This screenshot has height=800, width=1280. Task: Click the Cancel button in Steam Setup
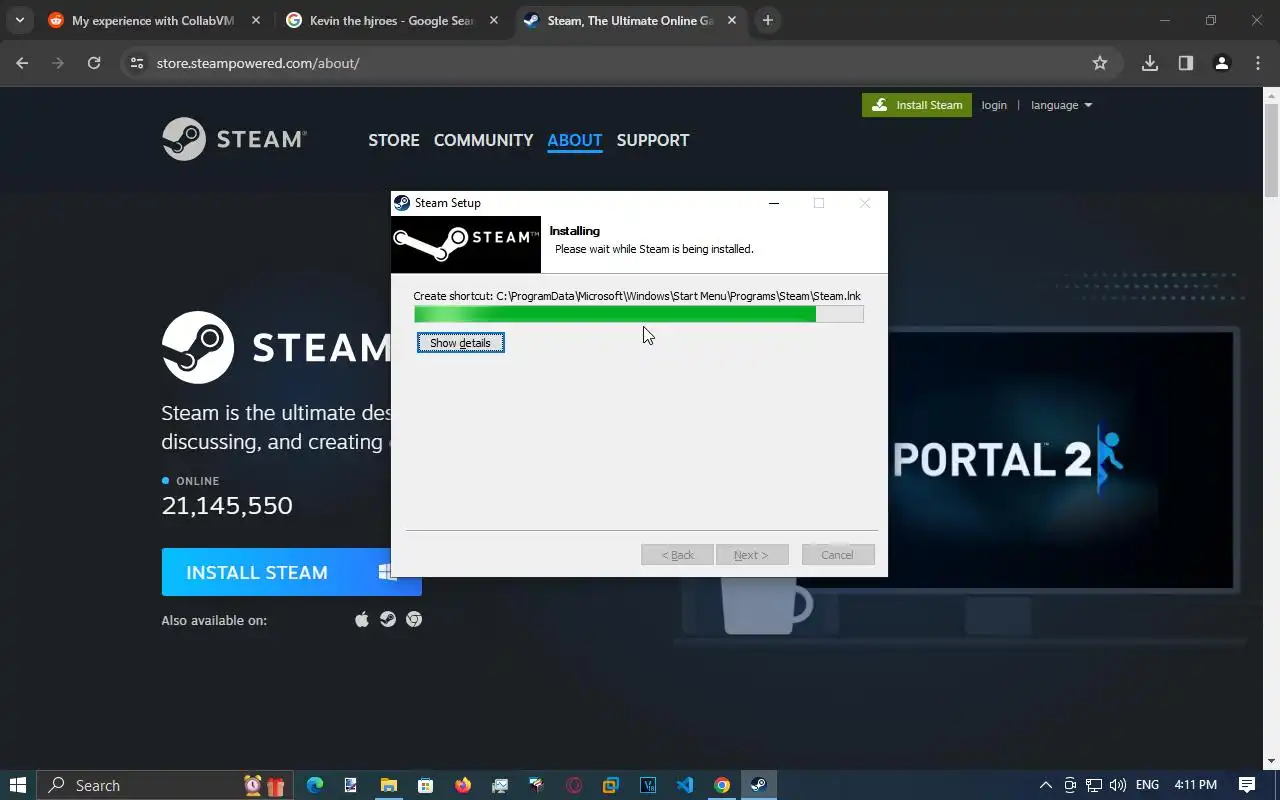tap(838, 555)
